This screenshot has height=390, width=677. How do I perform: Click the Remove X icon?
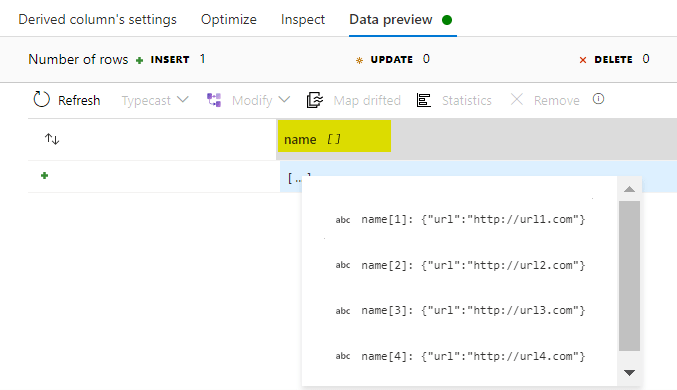(516, 100)
